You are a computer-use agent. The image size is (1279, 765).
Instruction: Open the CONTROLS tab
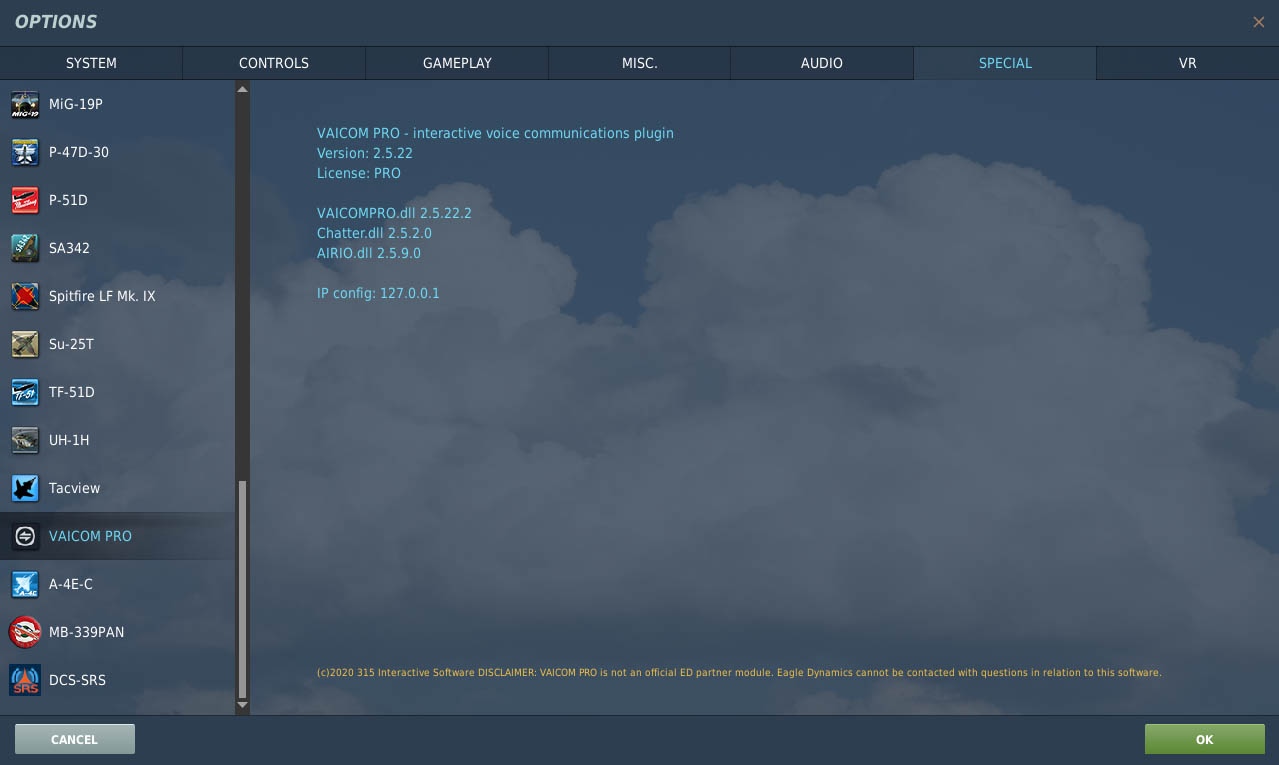point(274,63)
